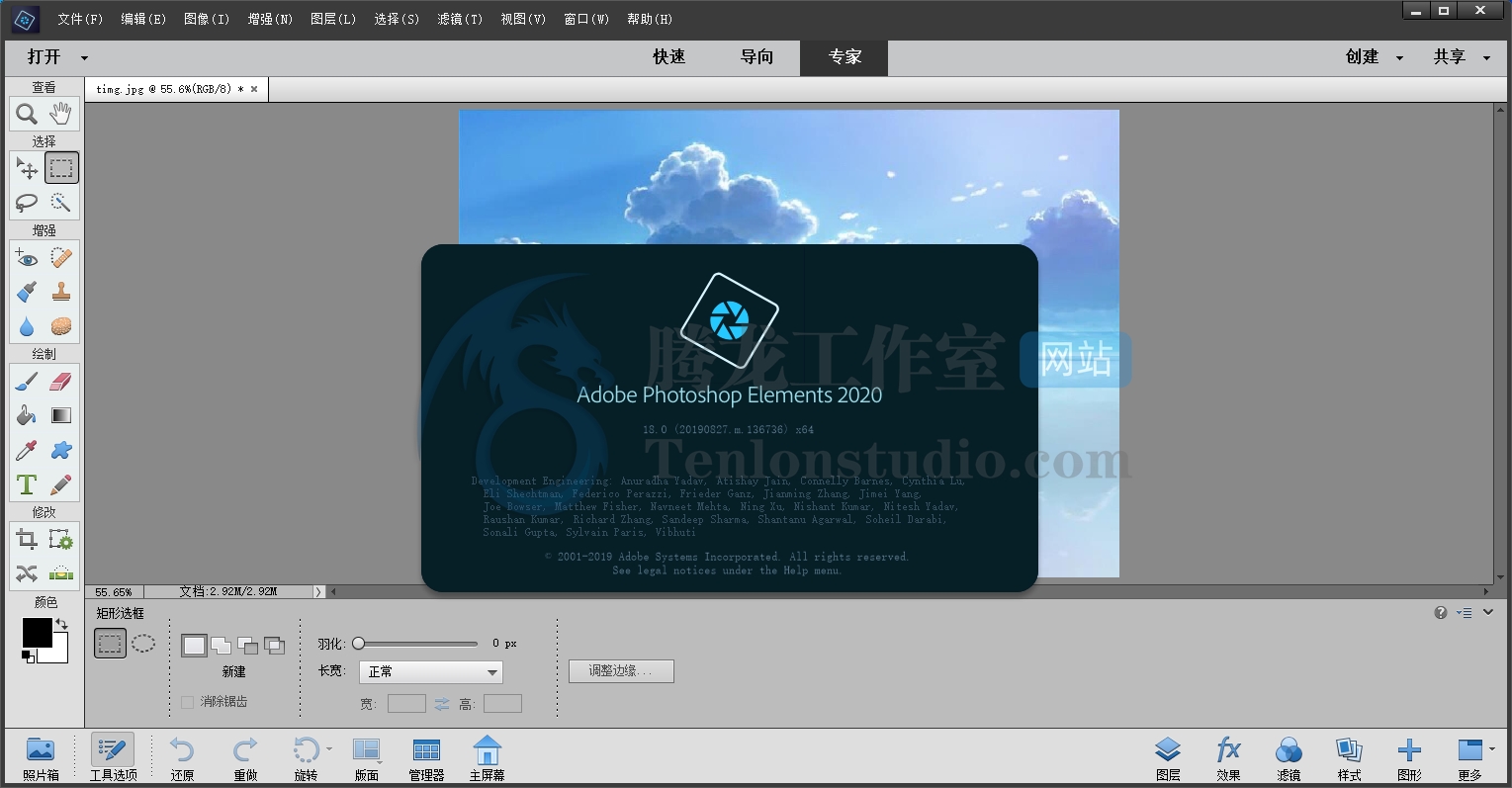Open the tool options panel menu

click(x=1465, y=613)
